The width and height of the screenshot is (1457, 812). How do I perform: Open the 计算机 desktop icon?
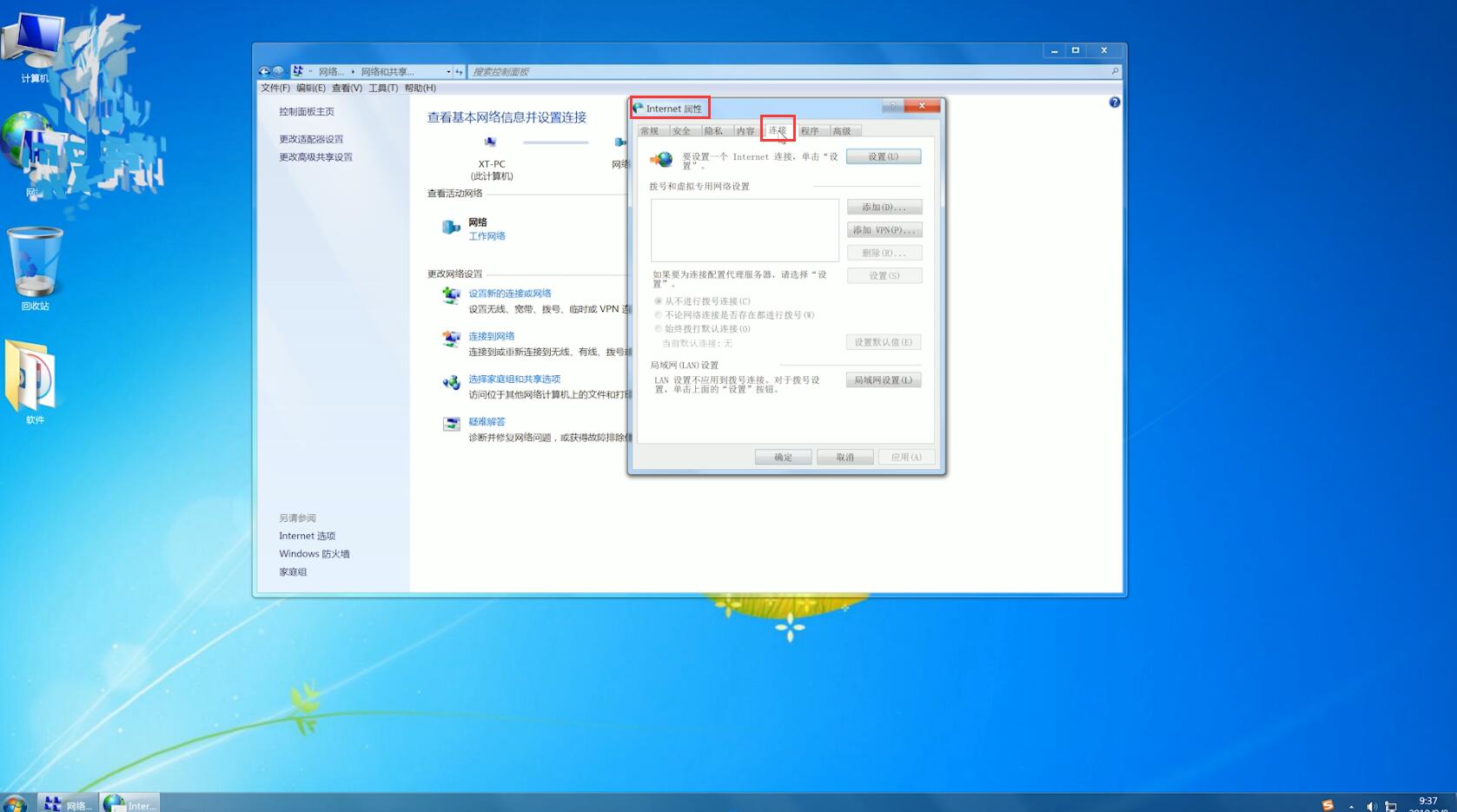tap(34, 48)
